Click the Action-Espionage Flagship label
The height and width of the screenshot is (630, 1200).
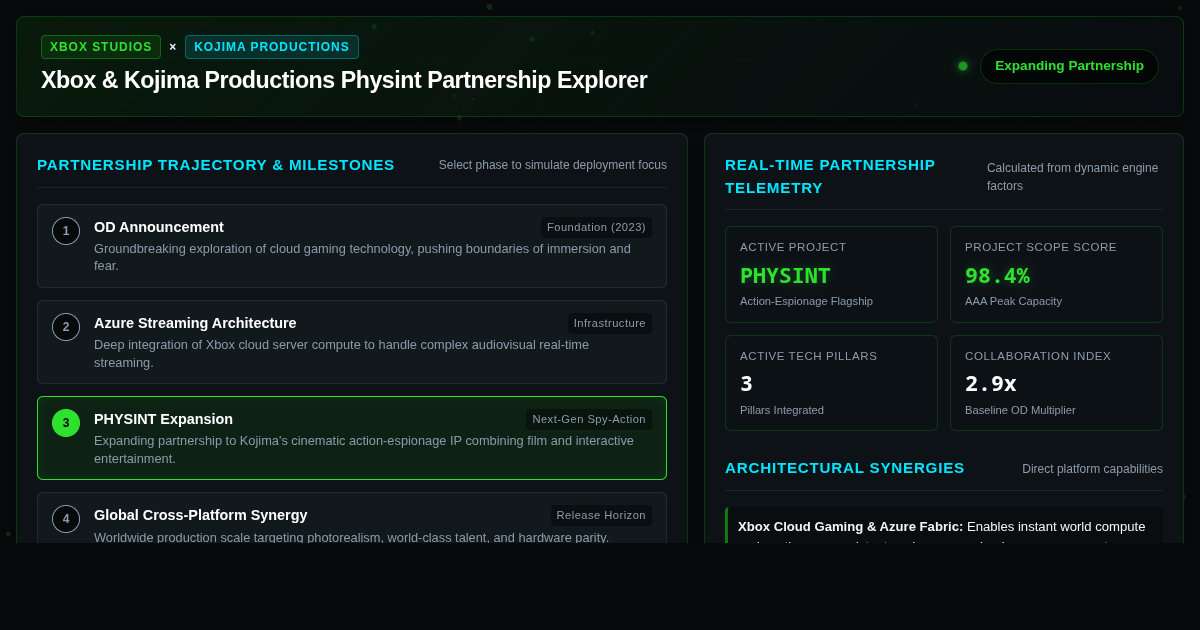[x=806, y=301]
